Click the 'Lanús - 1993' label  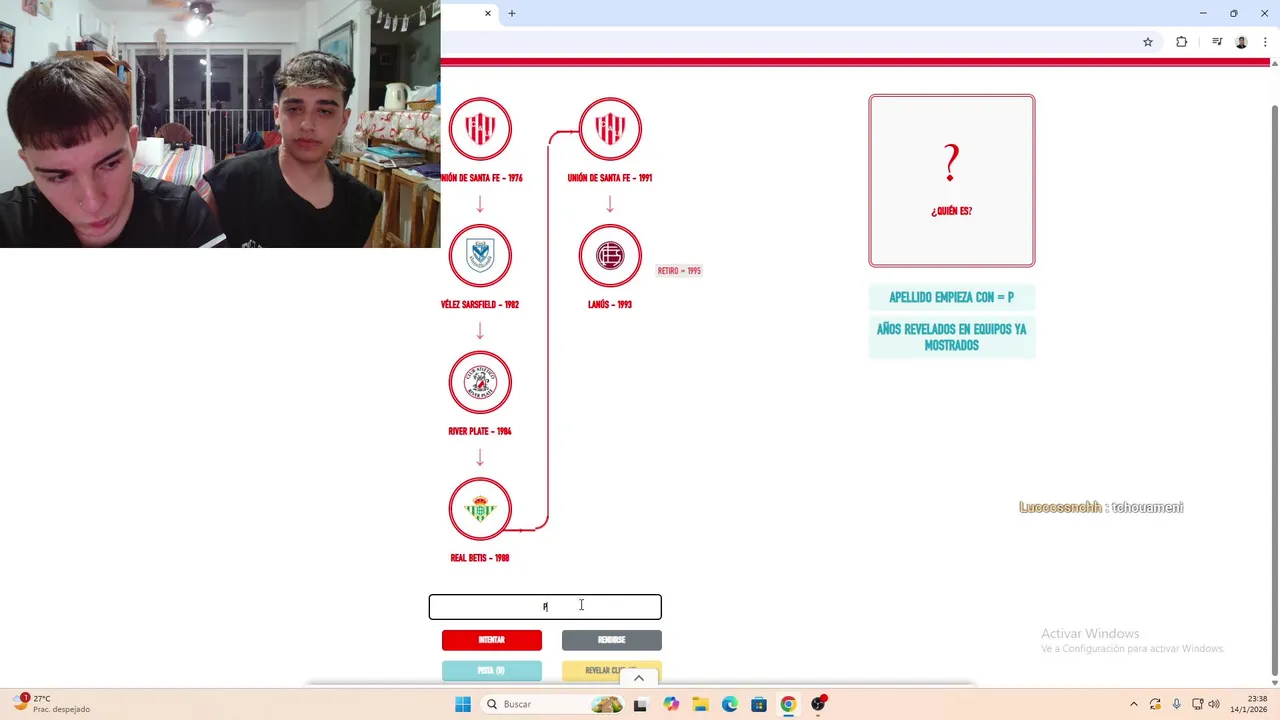(x=610, y=305)
